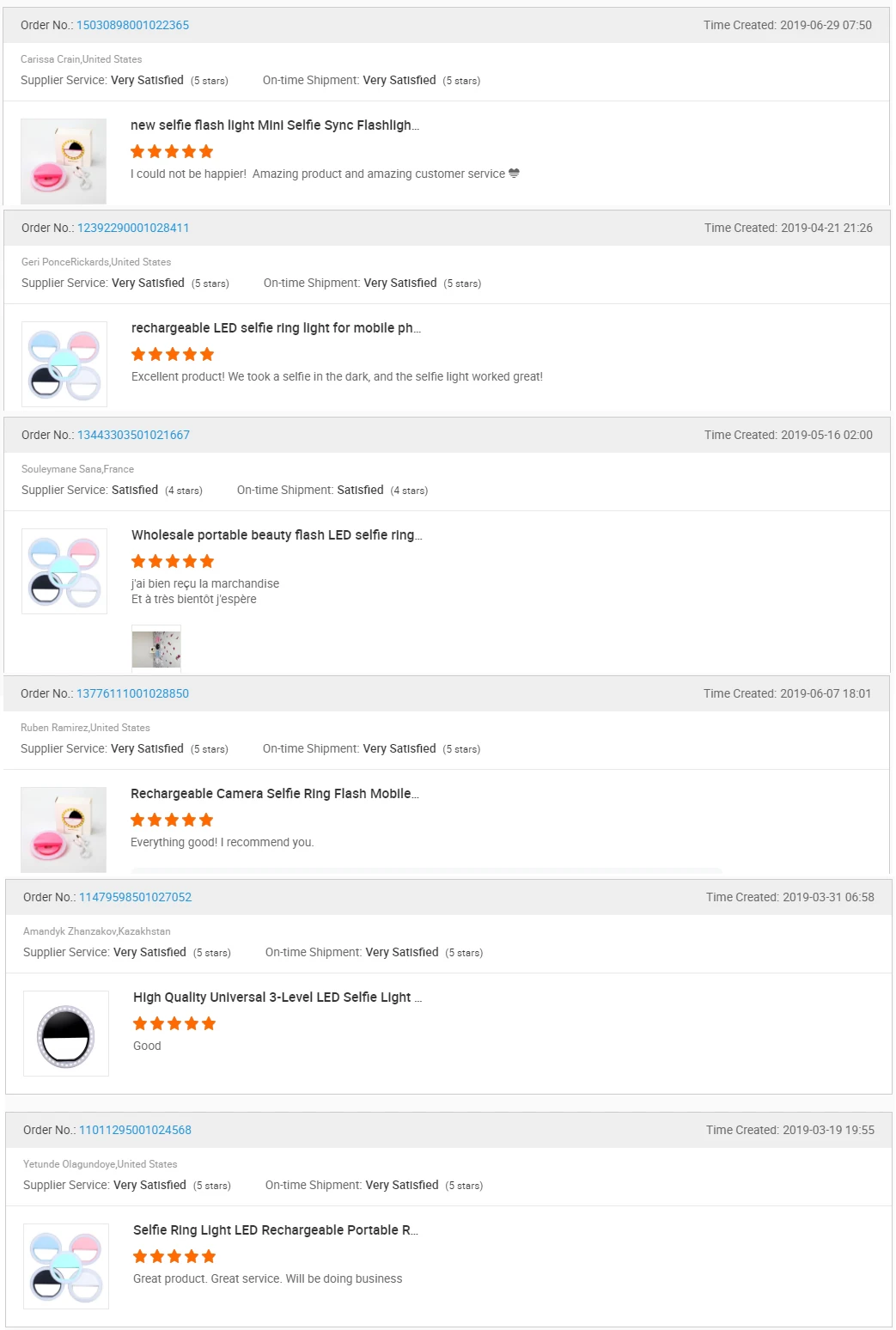Click product image for 'rechargeable LED selfie ring' review
896x1330 pixels.
[x=64, y=363]
